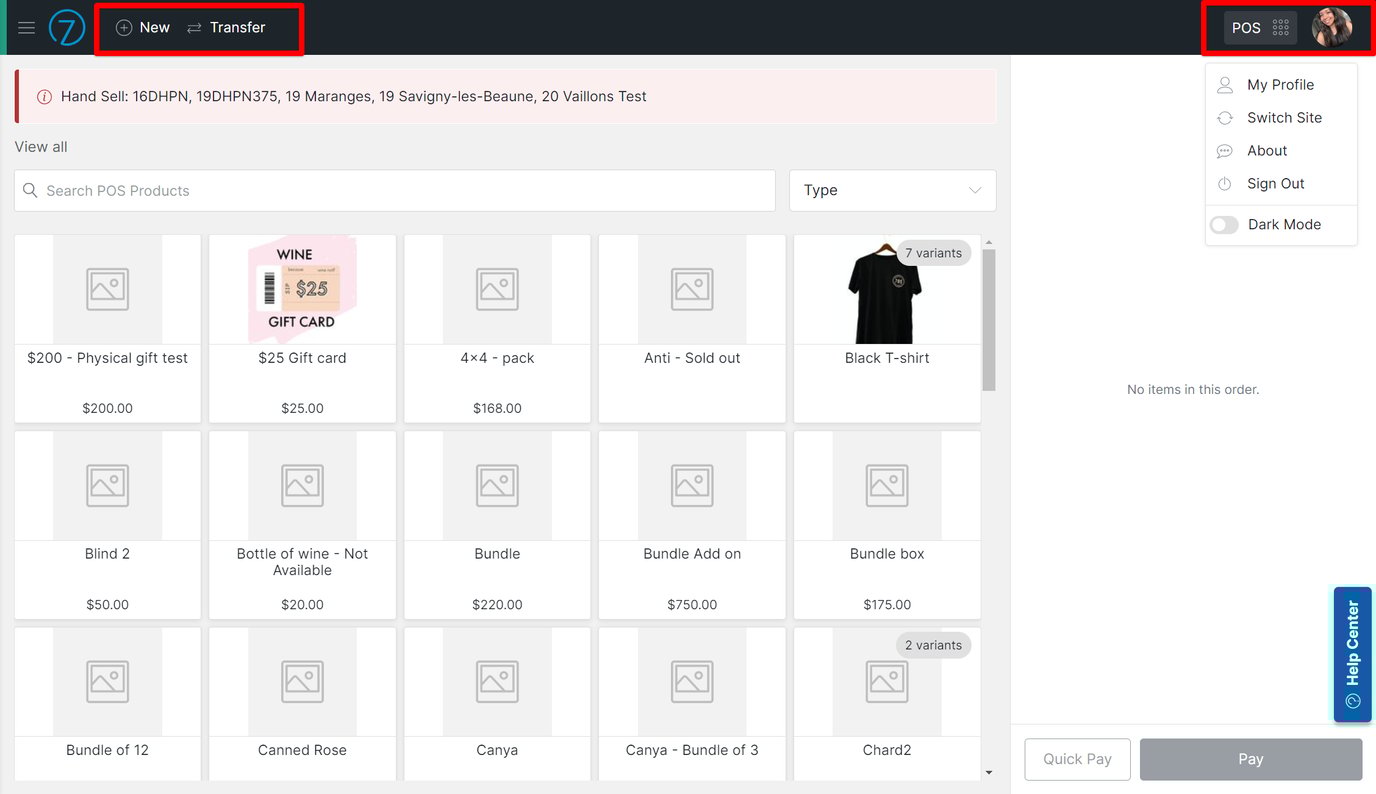Choose Sign Out from the account menu

tap(1275, 183)
